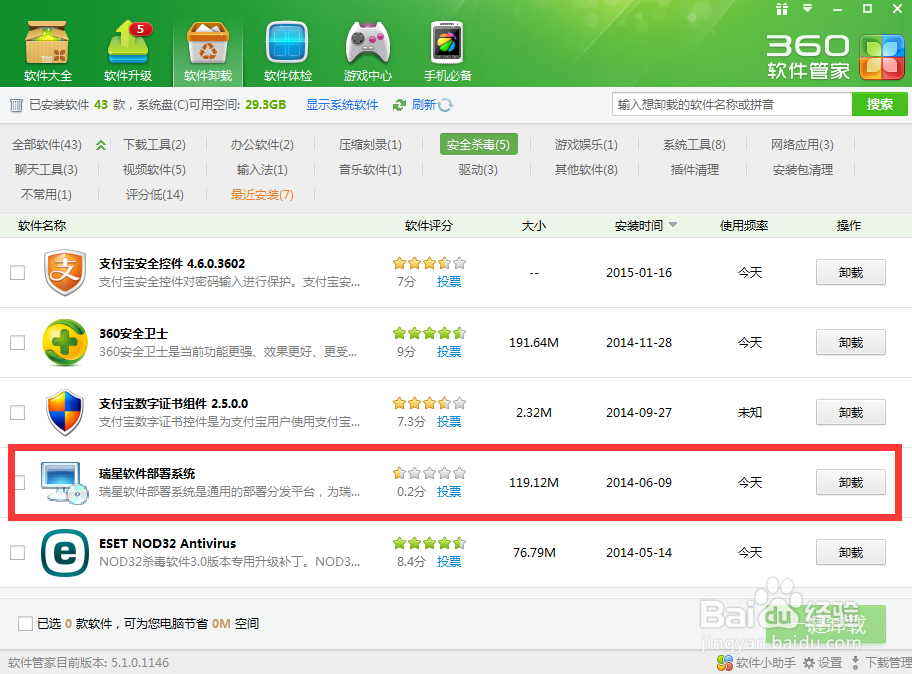The height and width of the screenshot is (674, 912).
Task: Click the 支付宝数字证书组件 shield icon
Action: [x=65, y=412]
